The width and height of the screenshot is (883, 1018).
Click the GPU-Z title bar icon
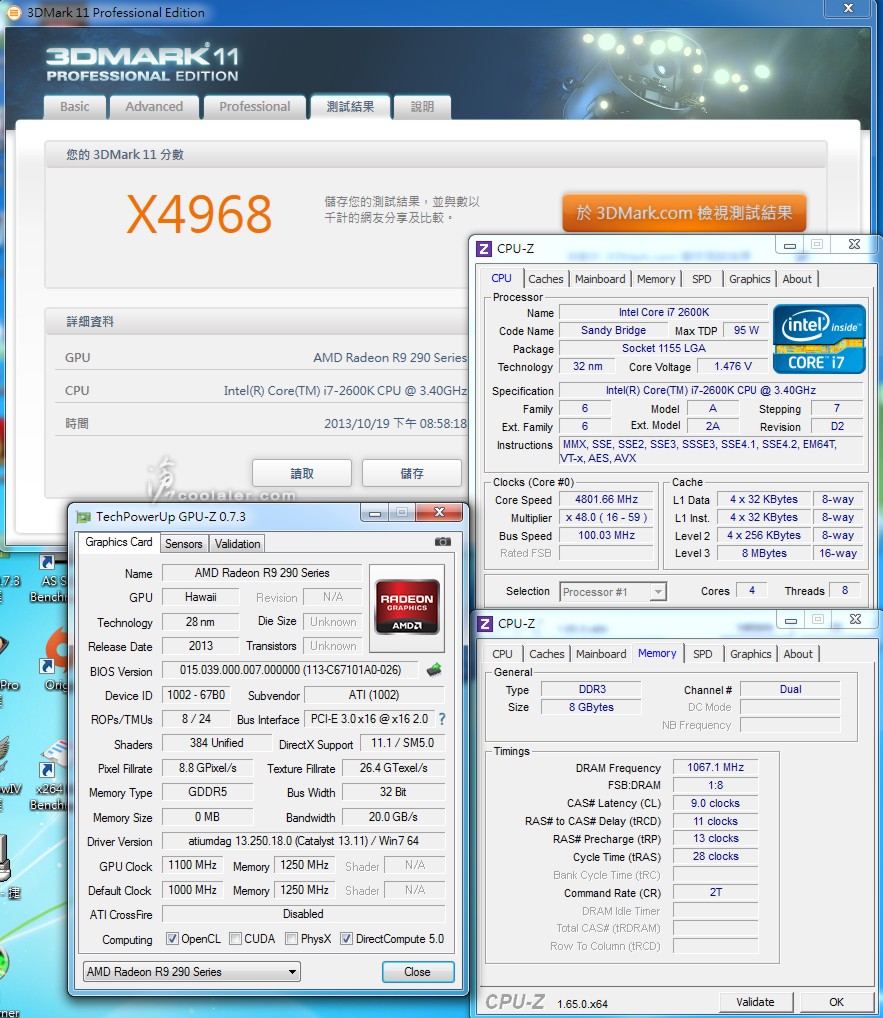[x=83, y=517]
